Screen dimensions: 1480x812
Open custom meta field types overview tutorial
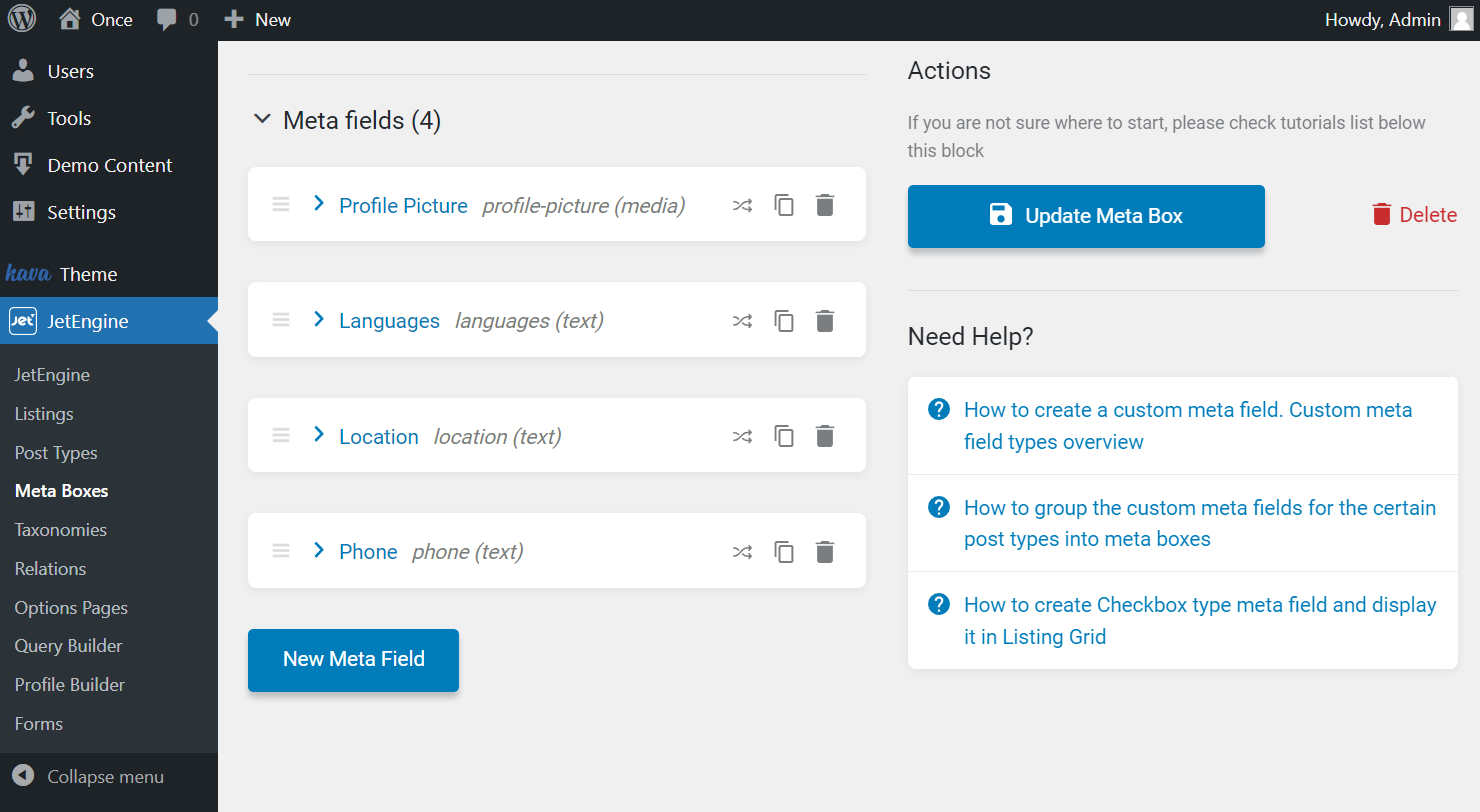point(1188,426)
